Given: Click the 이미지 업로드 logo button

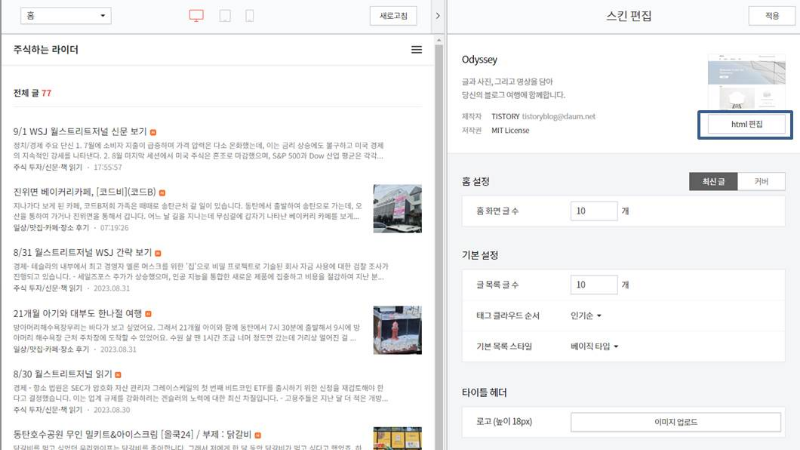Looking at the screenshot, I should 676,422.
